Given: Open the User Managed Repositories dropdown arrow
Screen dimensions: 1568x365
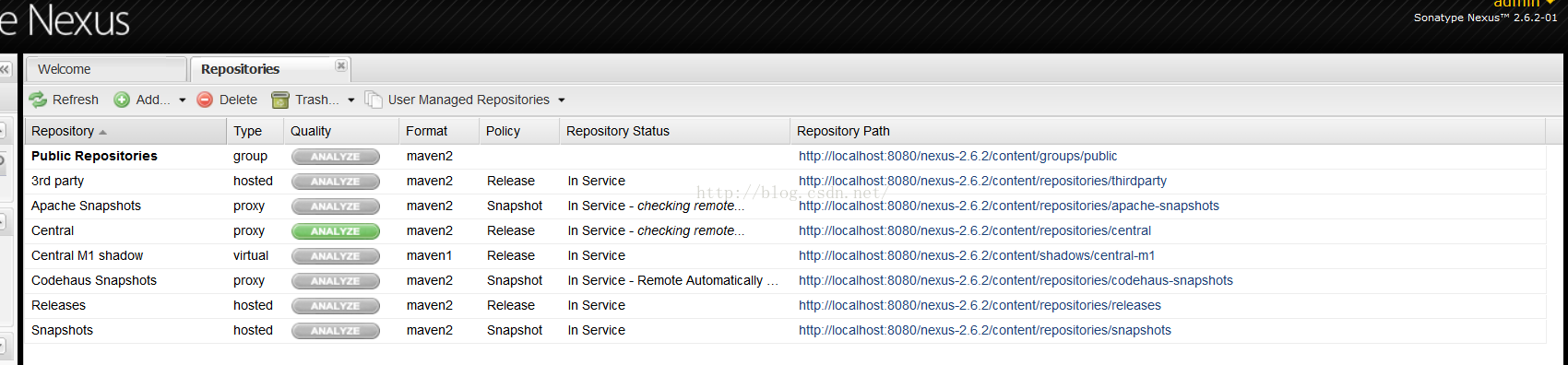Looking at the screenshot, I should (x=561, y=100).
